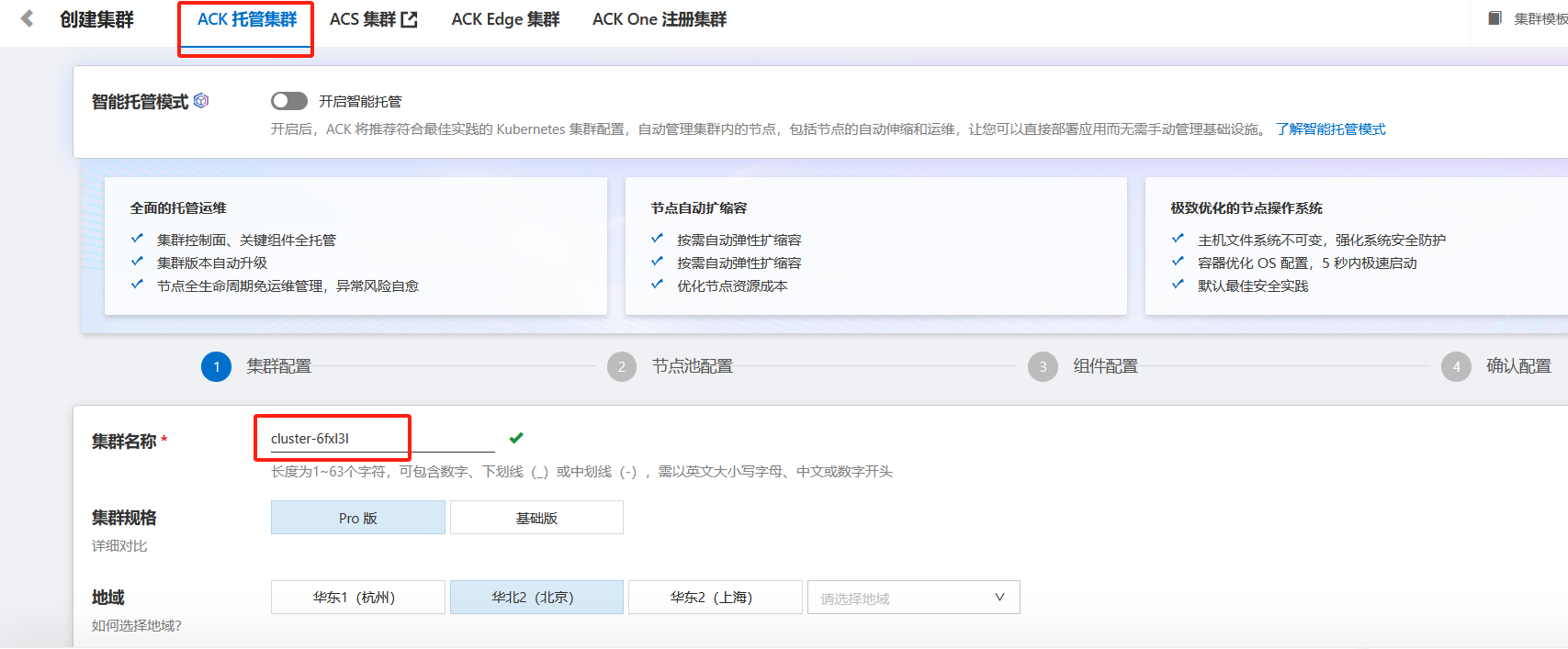The image size is (1568, 649).
Task: Click the 创建集群 page title
Action: [97, 19]
